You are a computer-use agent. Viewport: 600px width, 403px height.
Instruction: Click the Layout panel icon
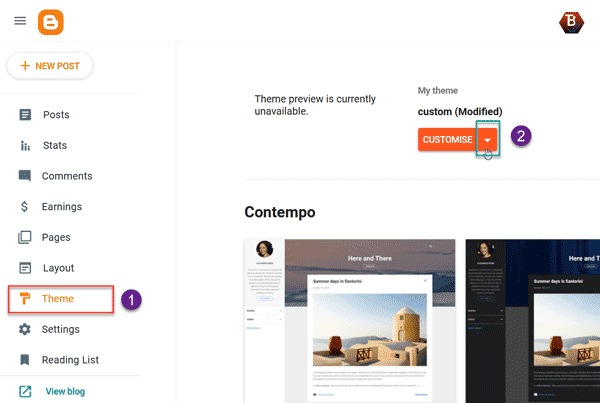[x=25, y=268]
